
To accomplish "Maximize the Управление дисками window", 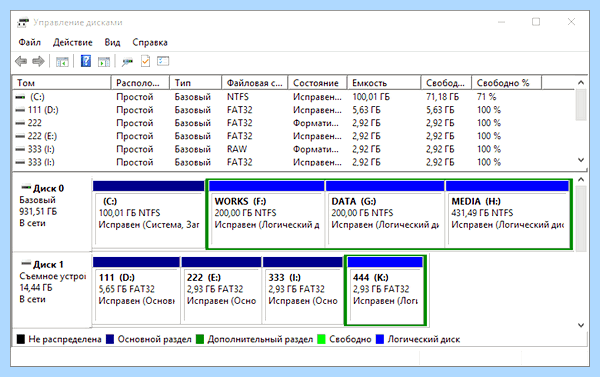I will [536, 22].
